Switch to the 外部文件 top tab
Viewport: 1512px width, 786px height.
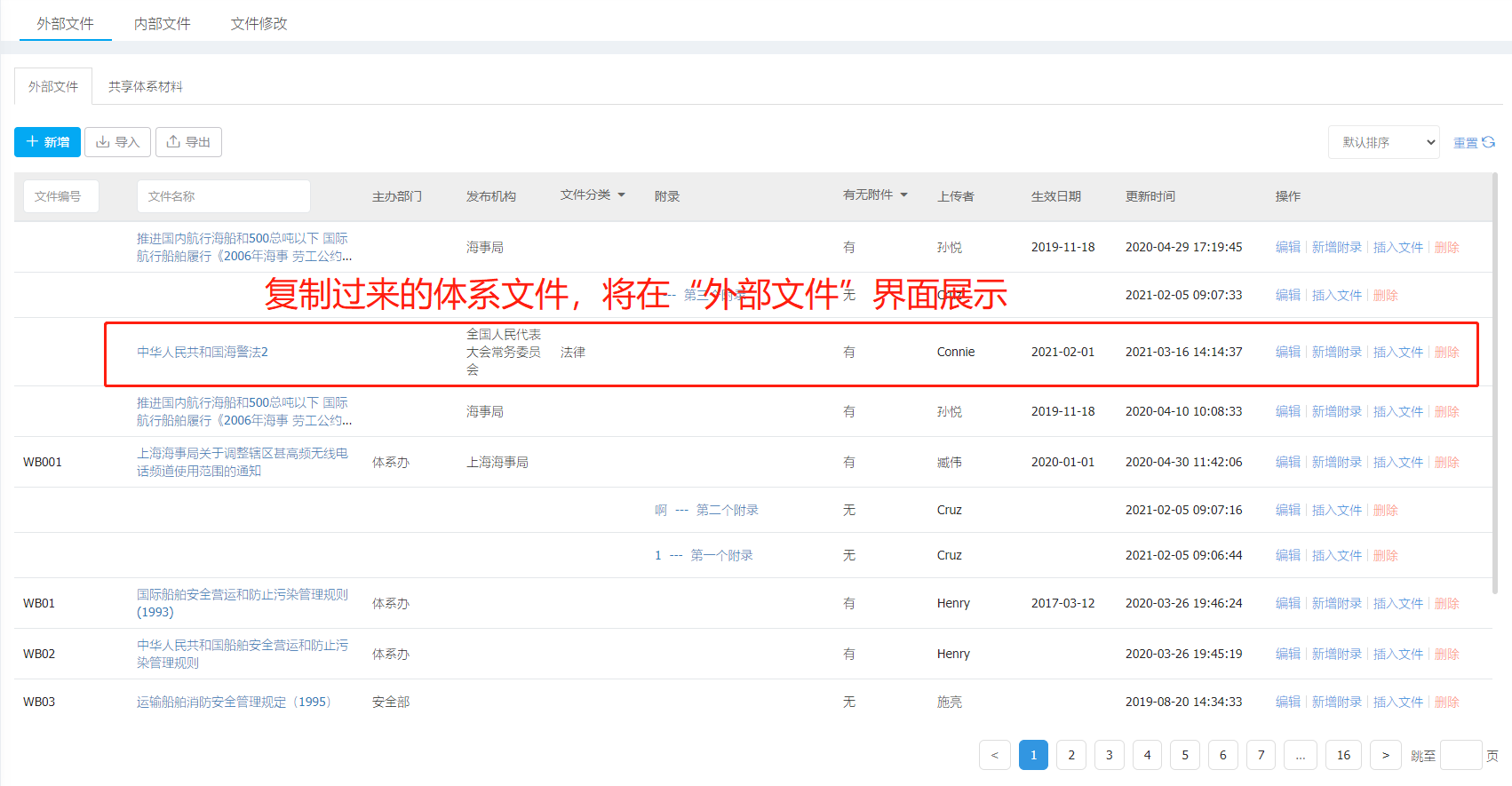(x=65, y=24)
